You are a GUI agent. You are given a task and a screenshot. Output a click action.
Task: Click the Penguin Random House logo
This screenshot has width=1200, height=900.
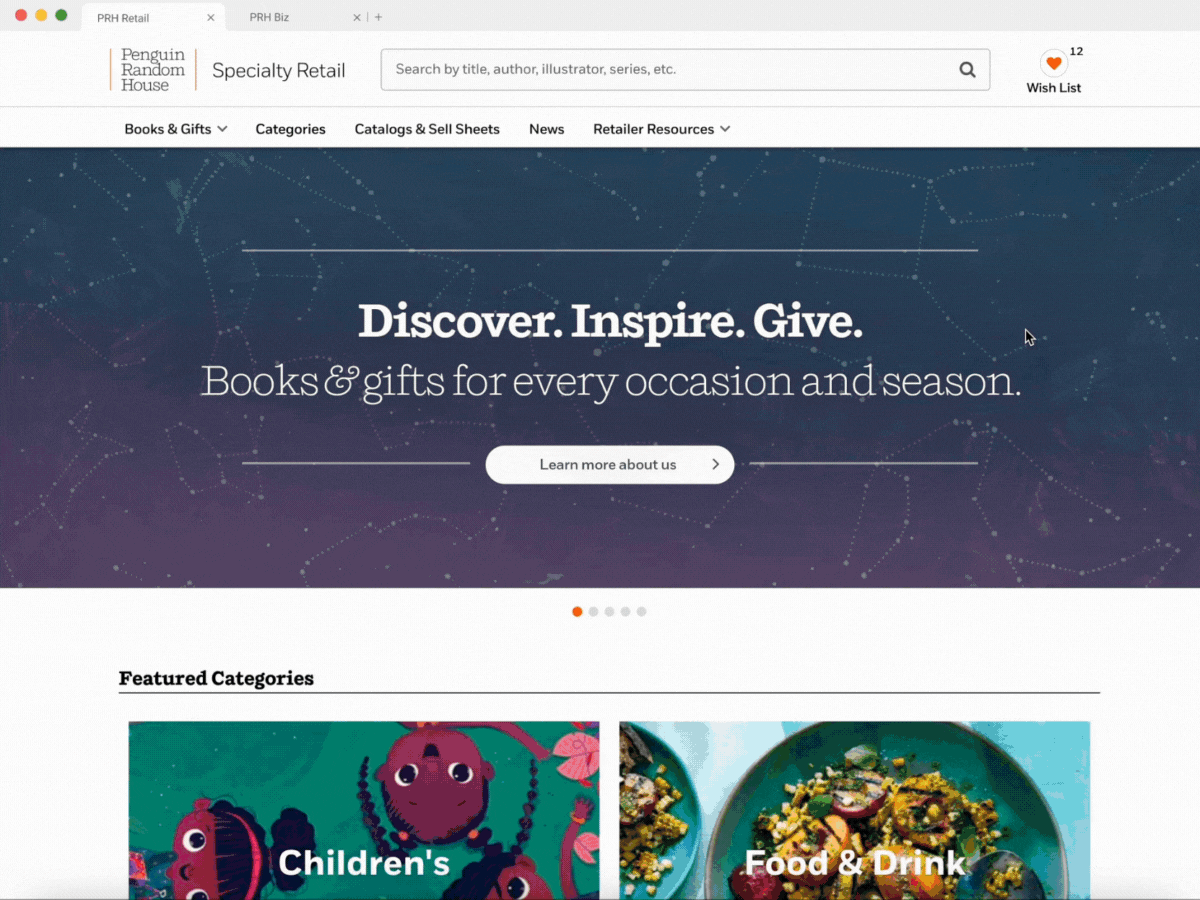pyautogui.click(x=153, y=70)
